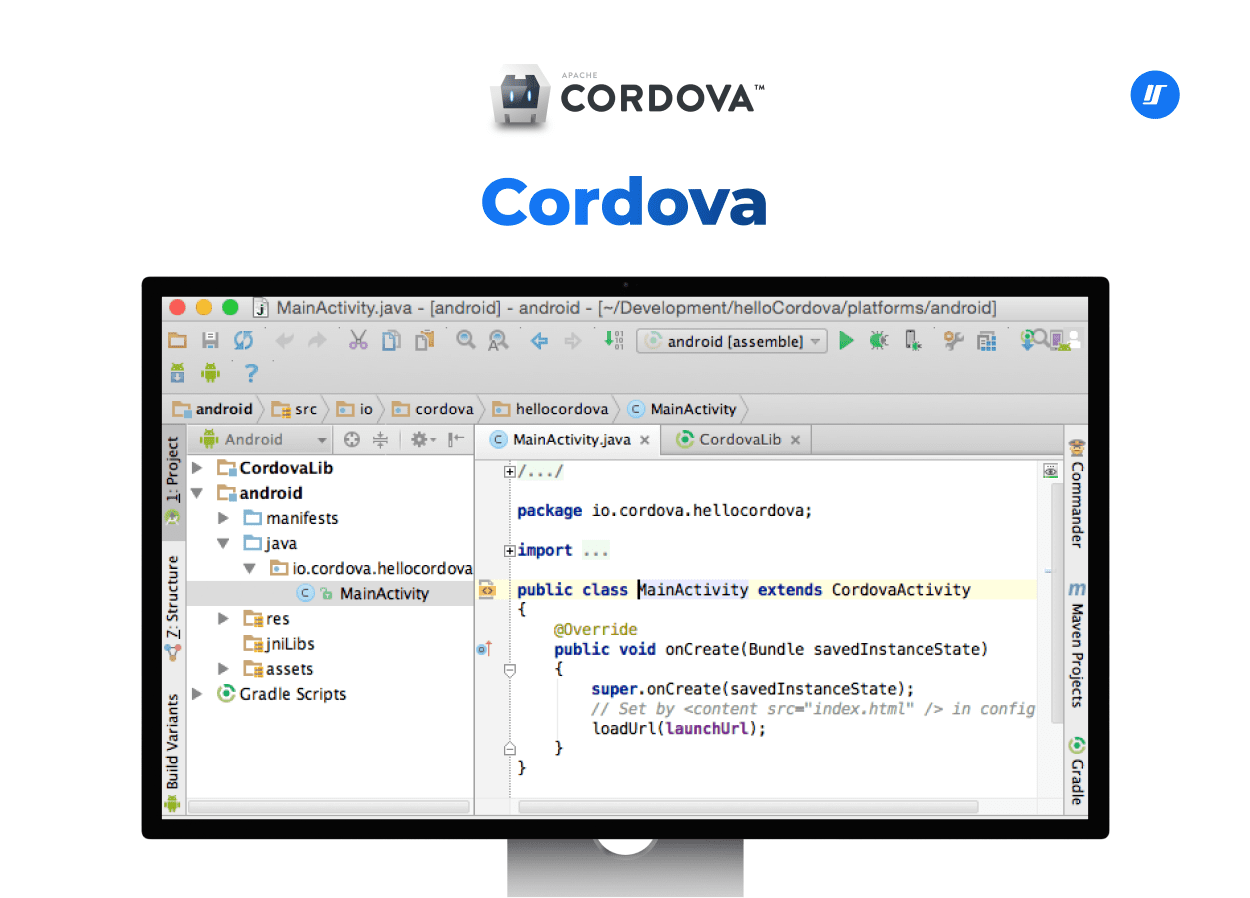1250x898 pixels.
Task: Start a Debug session using the bug icon
Action: point(878,340)
